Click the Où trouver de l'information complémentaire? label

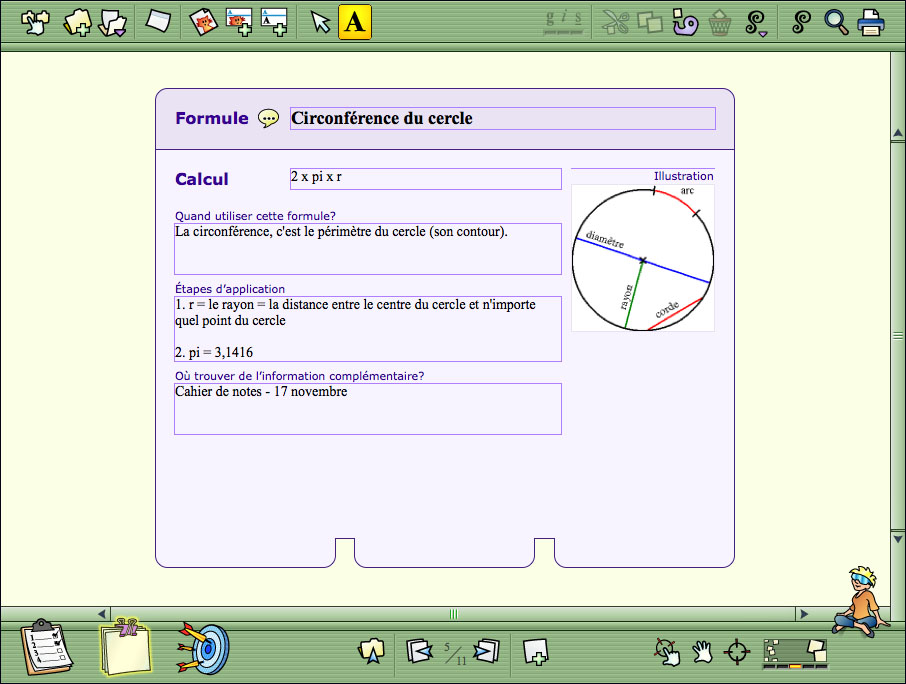click(299, 376)
